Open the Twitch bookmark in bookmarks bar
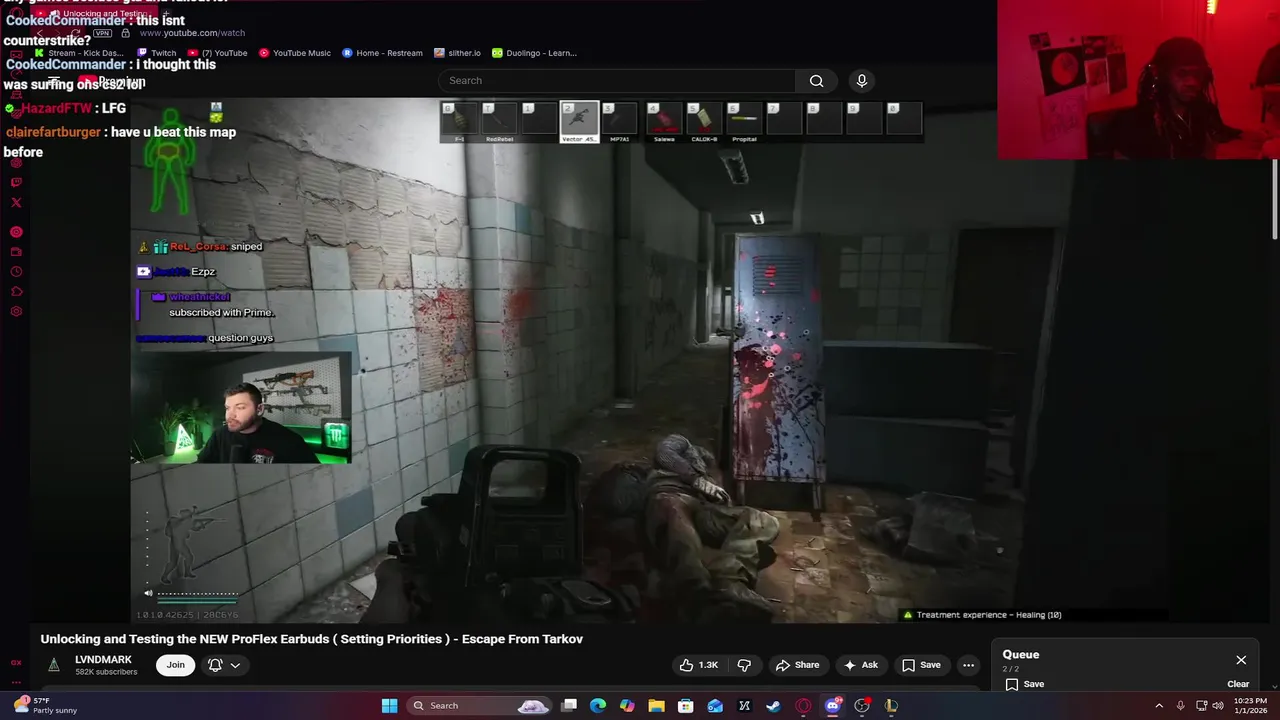The width and height of the screenshot is (1280, 720). [157, 53]
